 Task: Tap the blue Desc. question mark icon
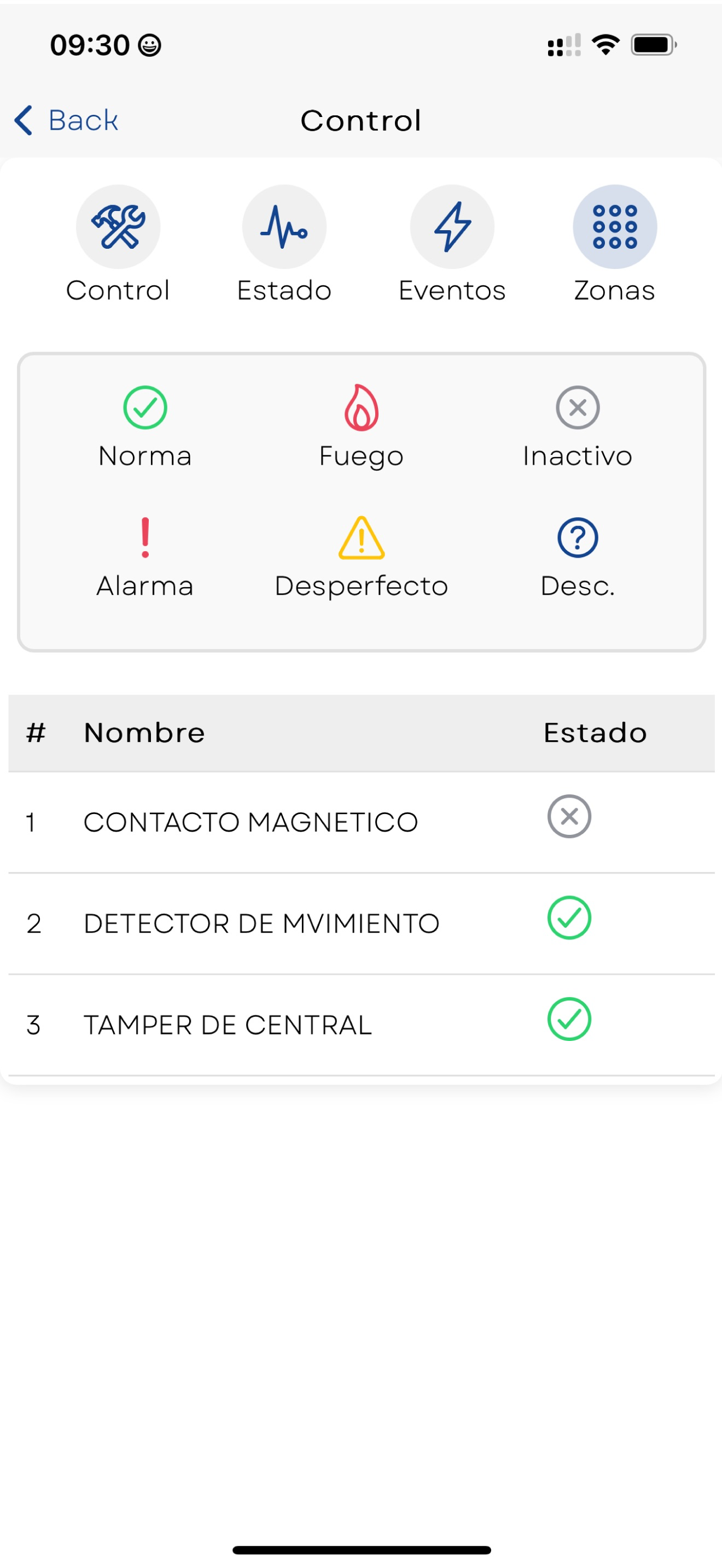point(577,537)
